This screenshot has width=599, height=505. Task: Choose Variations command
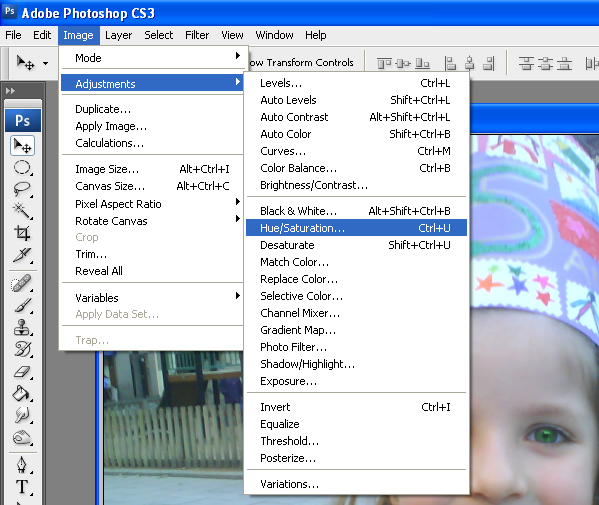pos(356,484)
